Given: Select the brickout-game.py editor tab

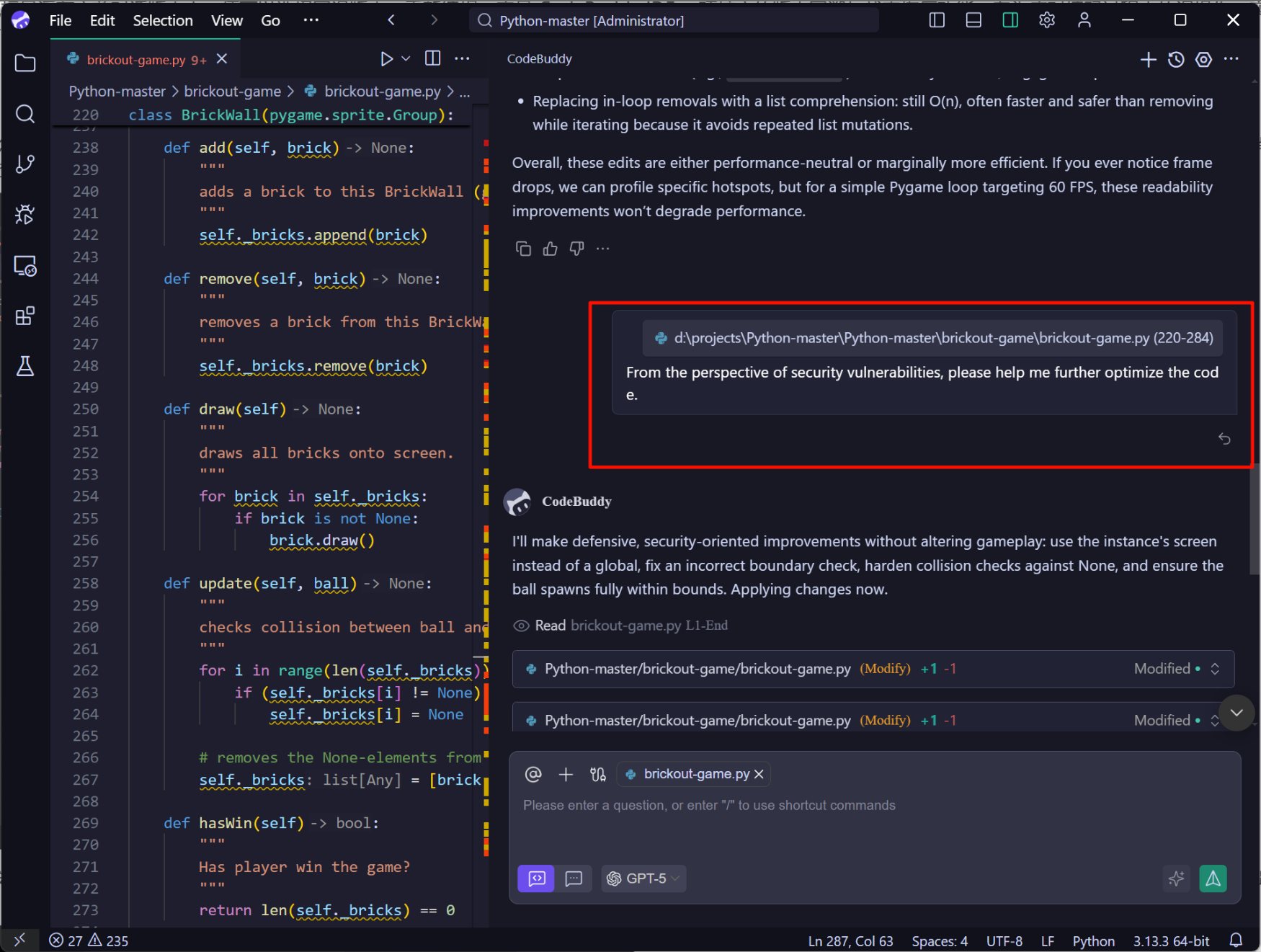Looking at the screenshot, I should (137, 59).
